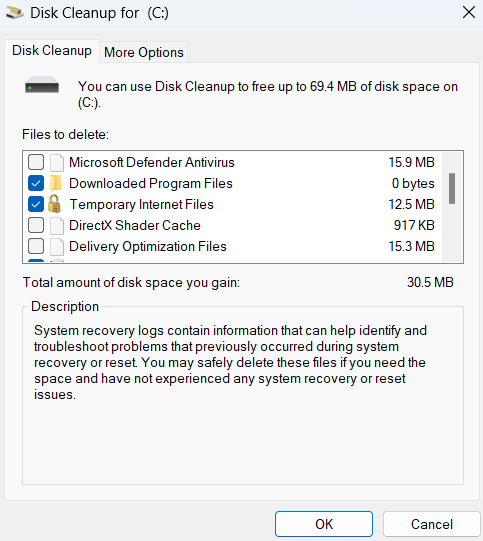Enable the DirectX Shader Cache checkbox
483x541 pixels.
click(36, 225)
